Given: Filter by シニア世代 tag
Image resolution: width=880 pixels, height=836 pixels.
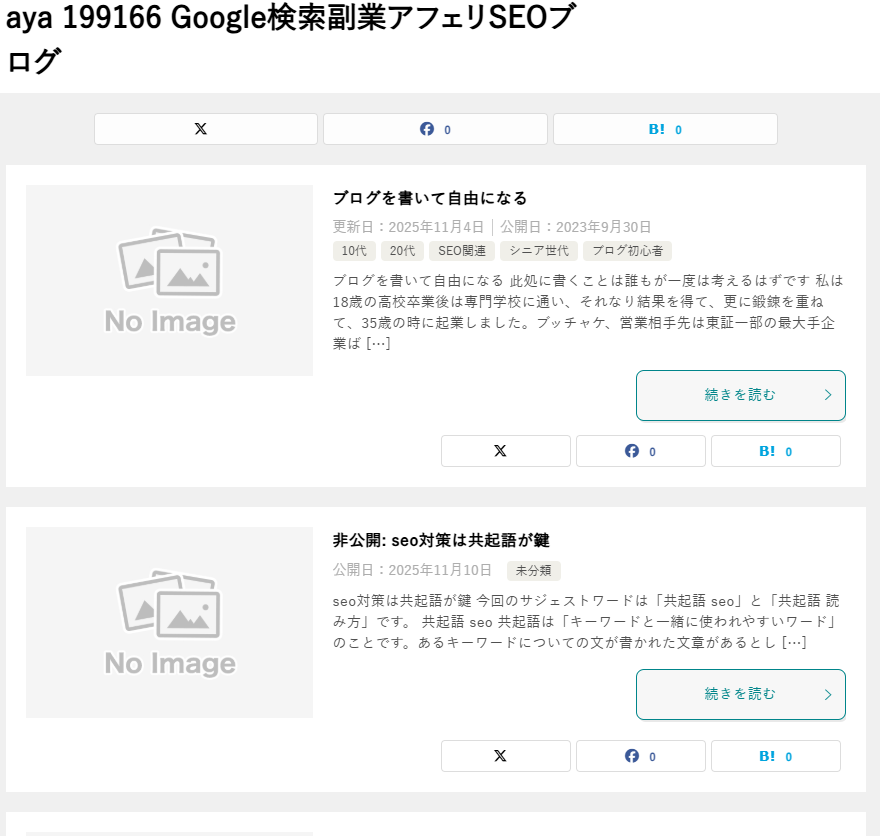Looking at the screenshot, I should [539, 251].
